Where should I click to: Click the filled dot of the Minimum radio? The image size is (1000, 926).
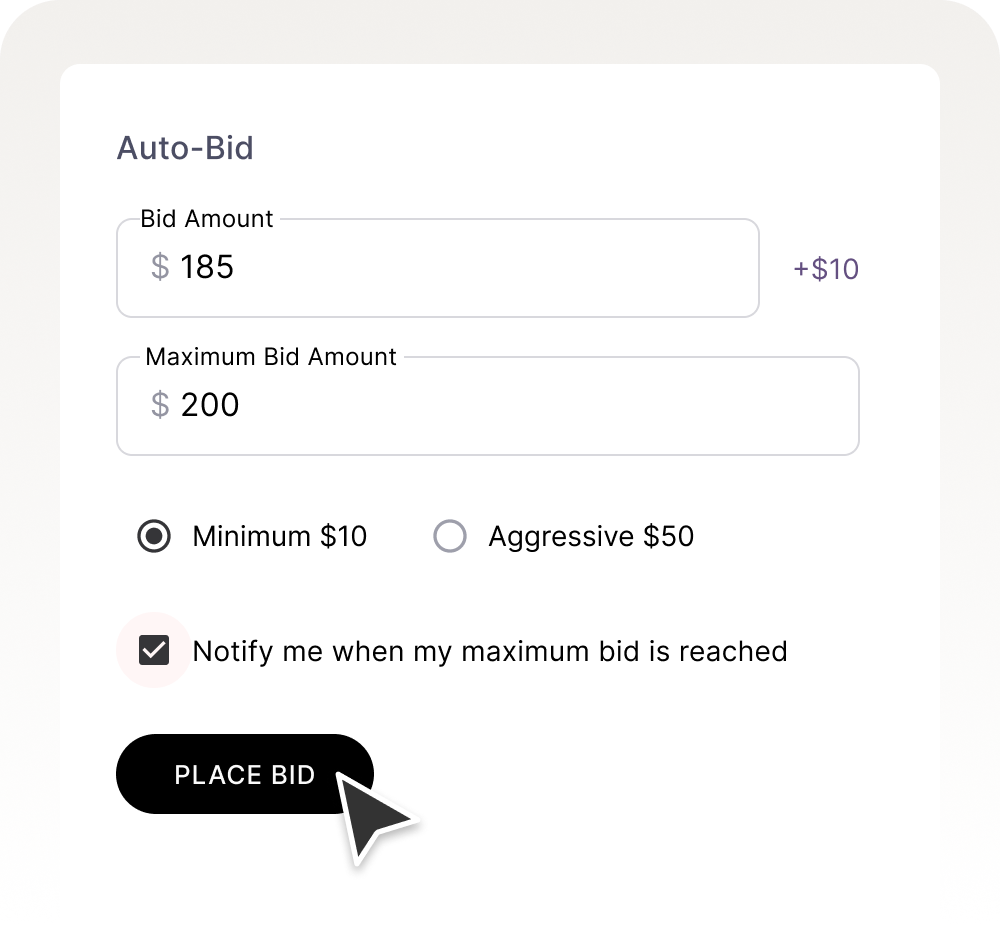pyautogui.click(x=154, y=537)
